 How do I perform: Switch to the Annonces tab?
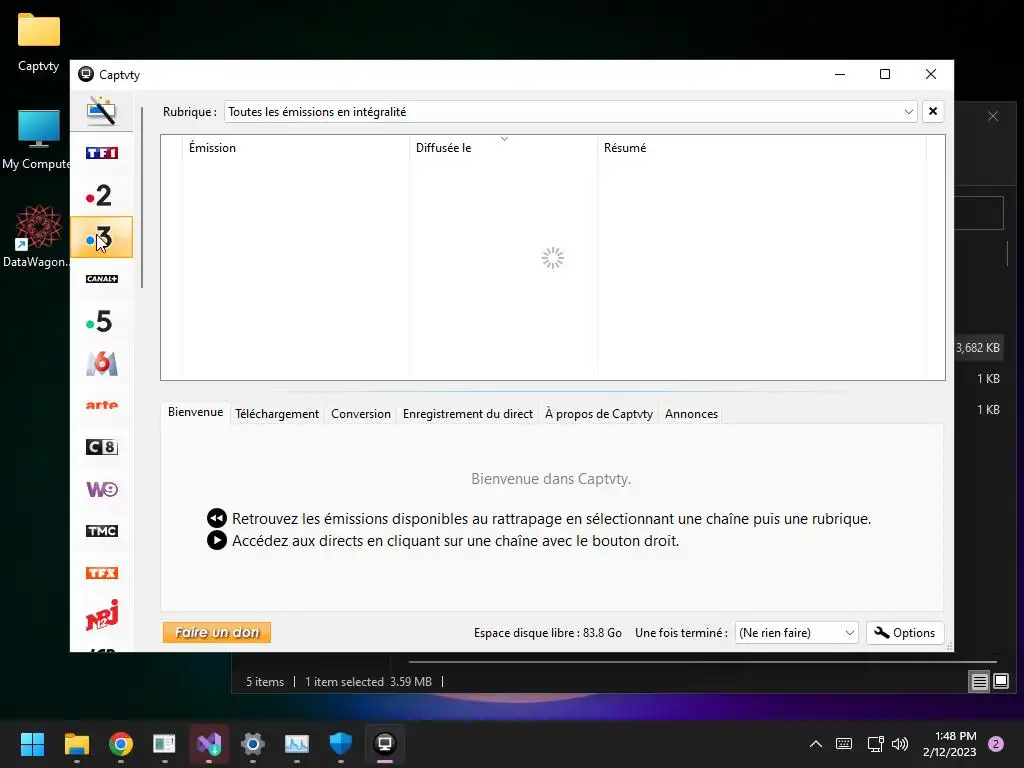coord(691,414)
